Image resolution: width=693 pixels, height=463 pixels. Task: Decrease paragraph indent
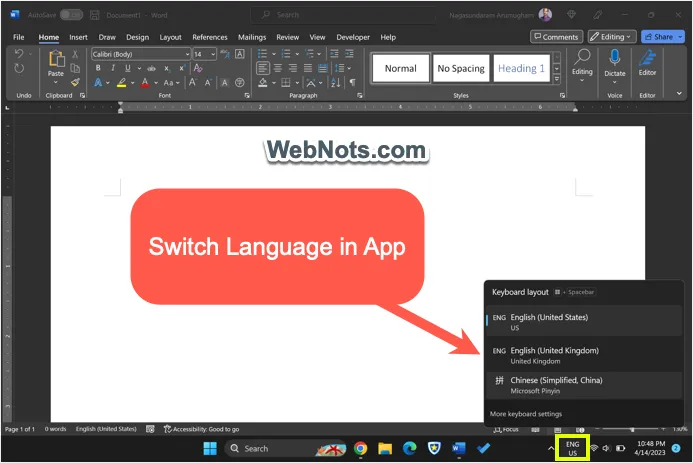pyautogui.click(x=334, y=54)
